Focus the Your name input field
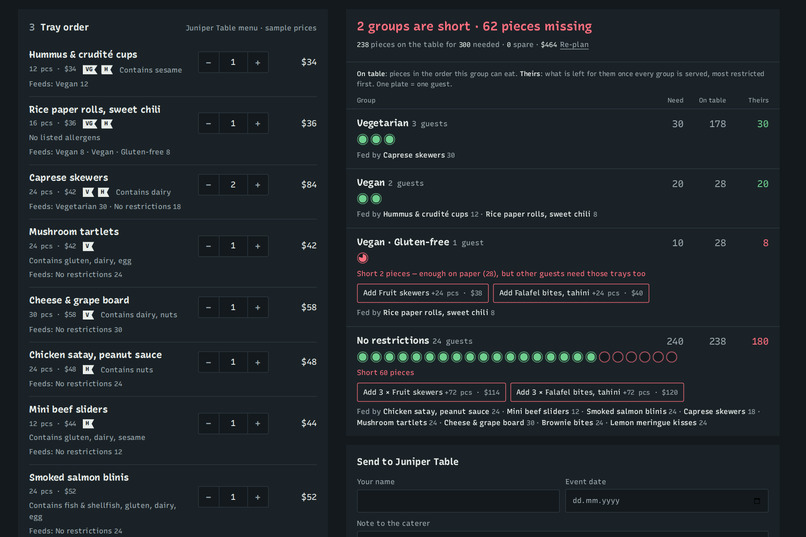This screenshot has width=806, height=537. pos(458,501)
